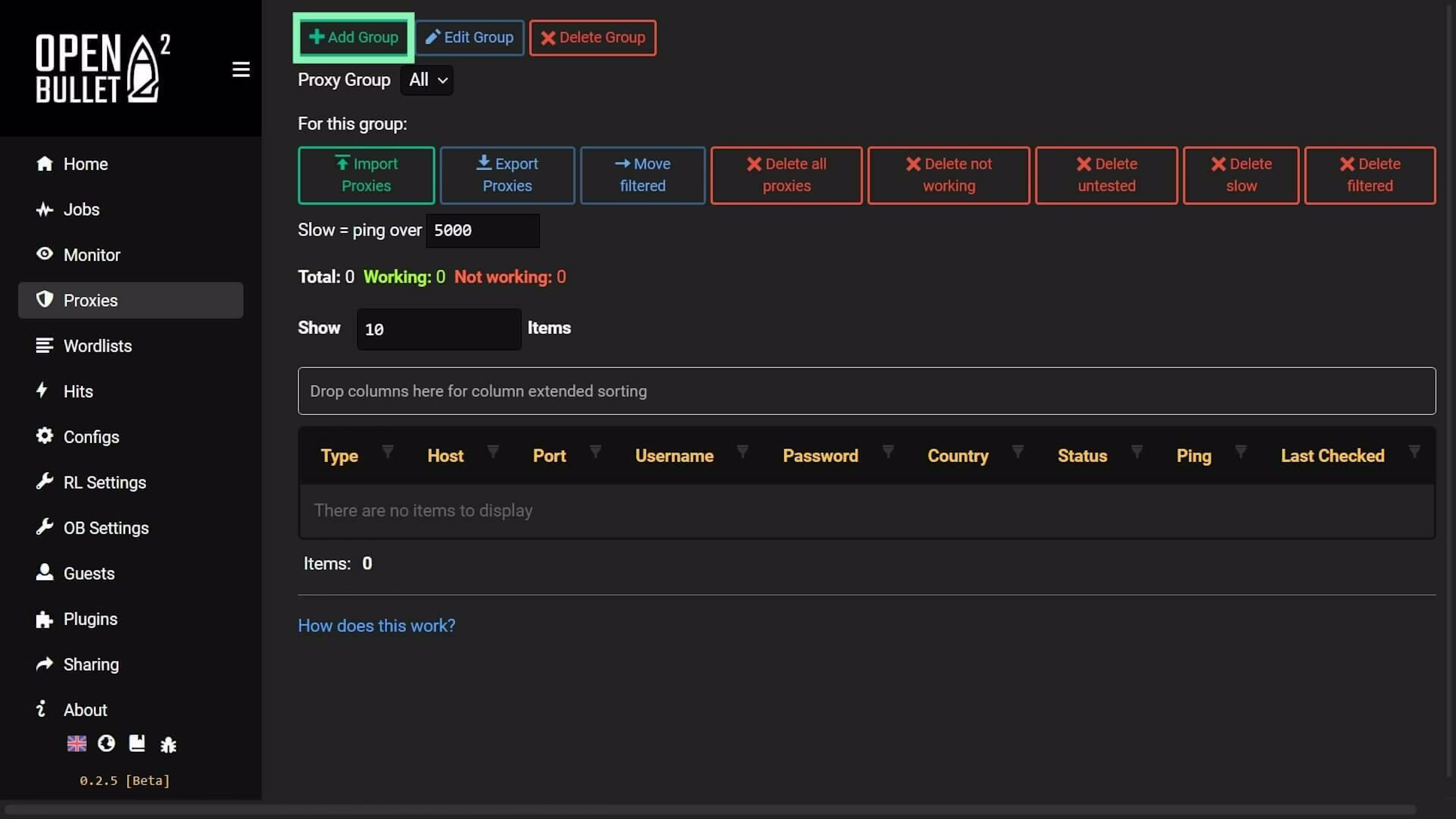The image size is (1456, 819).
Task: Click the "0.2.5 [Beta]" version text
Action: (124, 781)
